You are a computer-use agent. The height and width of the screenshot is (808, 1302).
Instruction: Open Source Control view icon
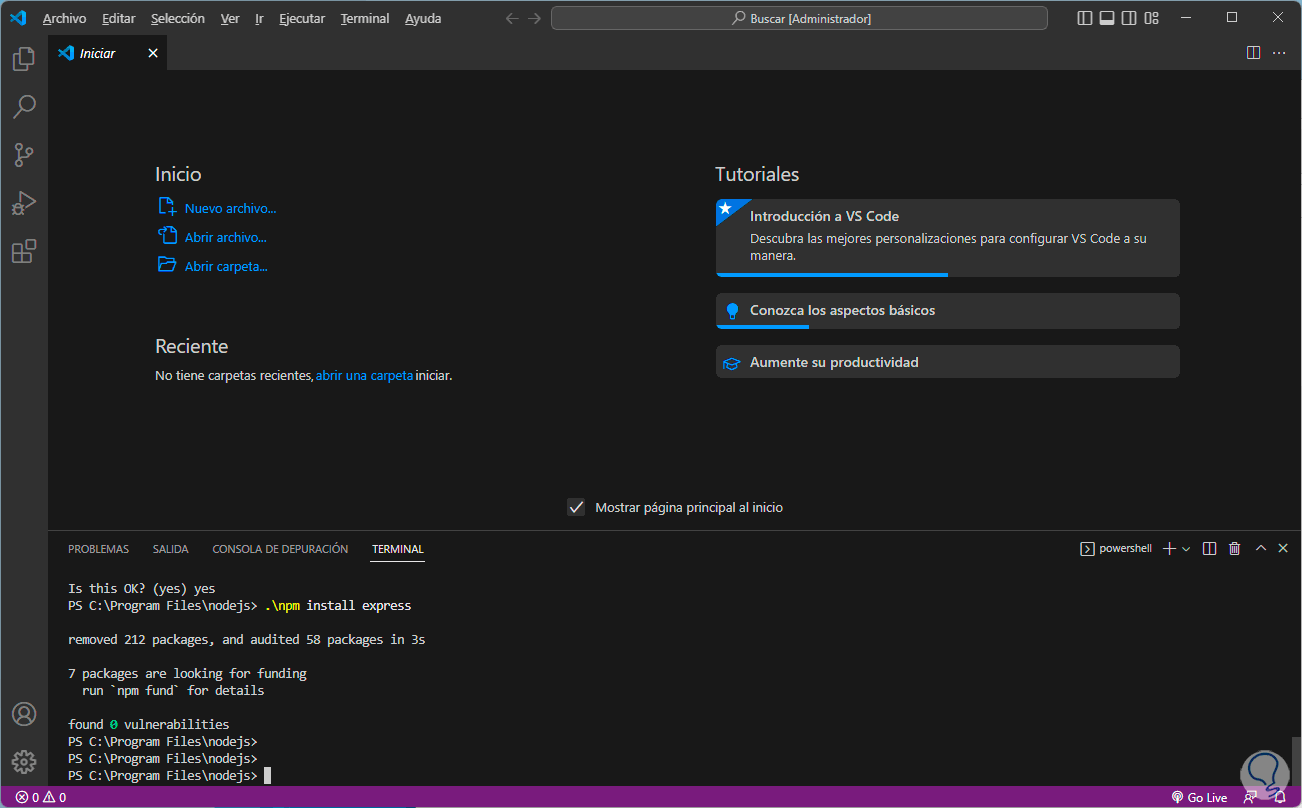(24, 155)
